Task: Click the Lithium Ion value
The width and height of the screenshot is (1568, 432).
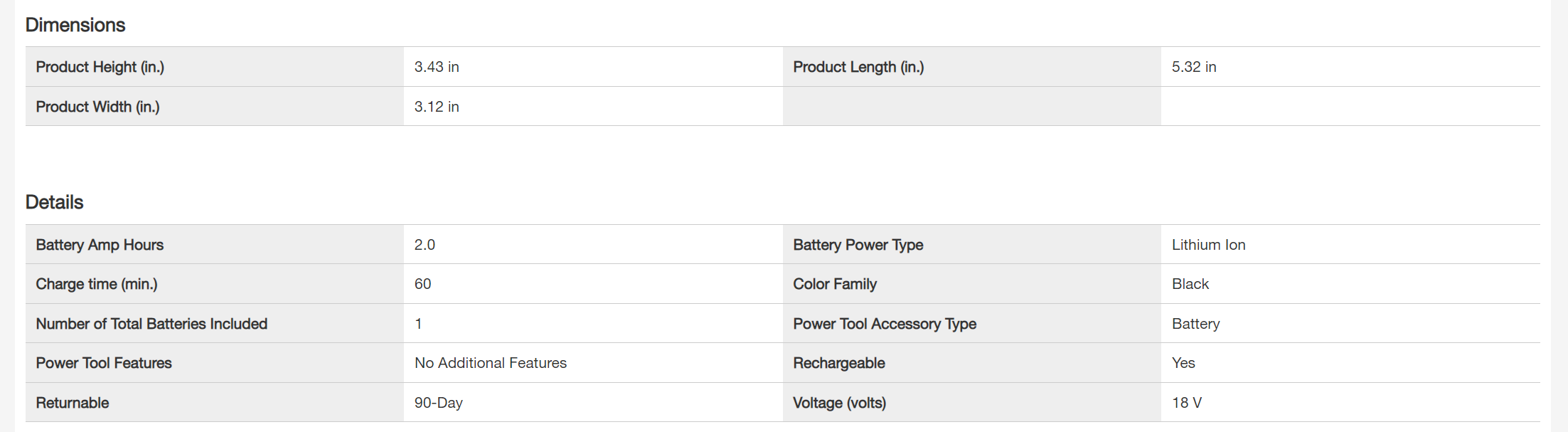Action: tap(1208, 245)
